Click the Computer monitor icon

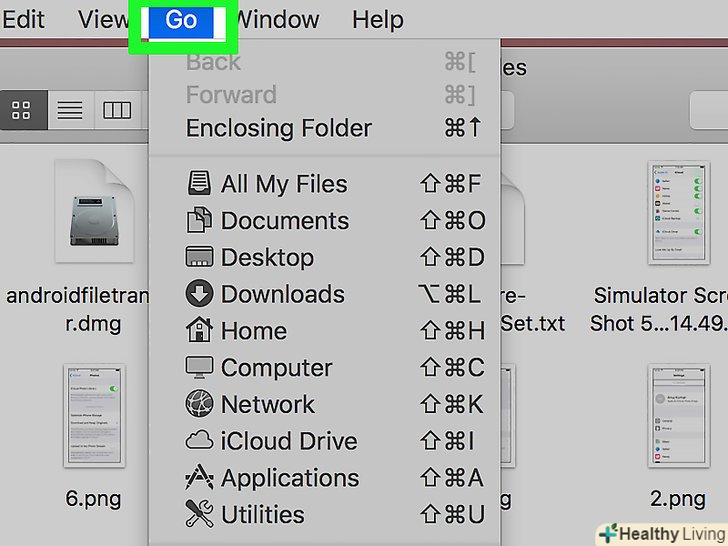coord(199,367)
